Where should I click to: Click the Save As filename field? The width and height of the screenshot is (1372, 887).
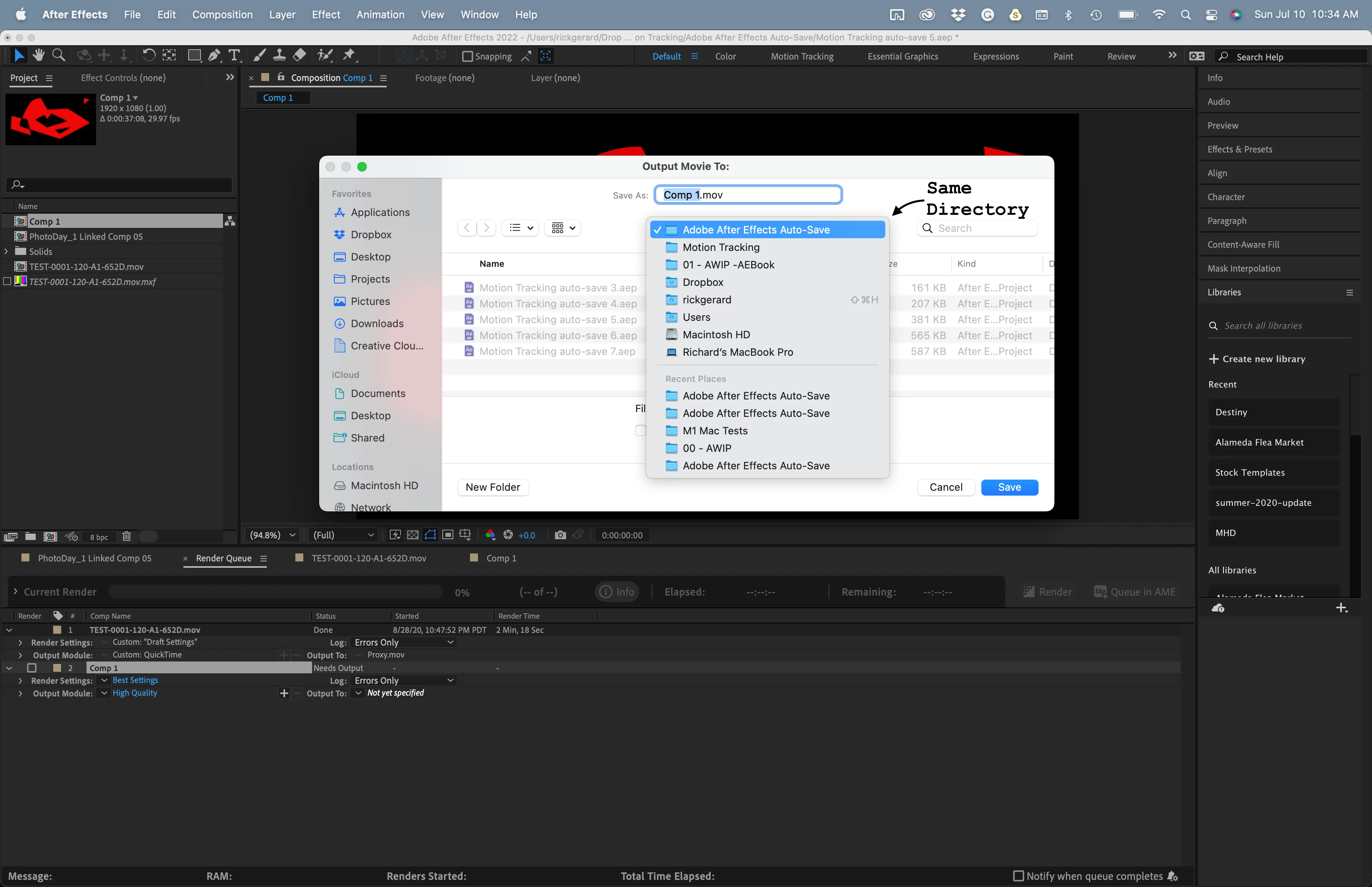click(x=748, y=195)
